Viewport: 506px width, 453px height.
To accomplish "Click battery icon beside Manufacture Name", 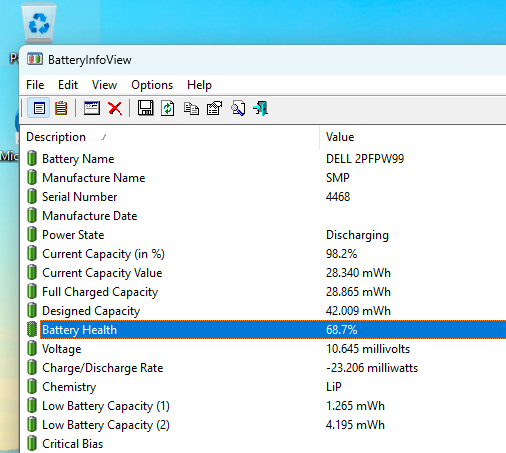I will coord(32,177).
